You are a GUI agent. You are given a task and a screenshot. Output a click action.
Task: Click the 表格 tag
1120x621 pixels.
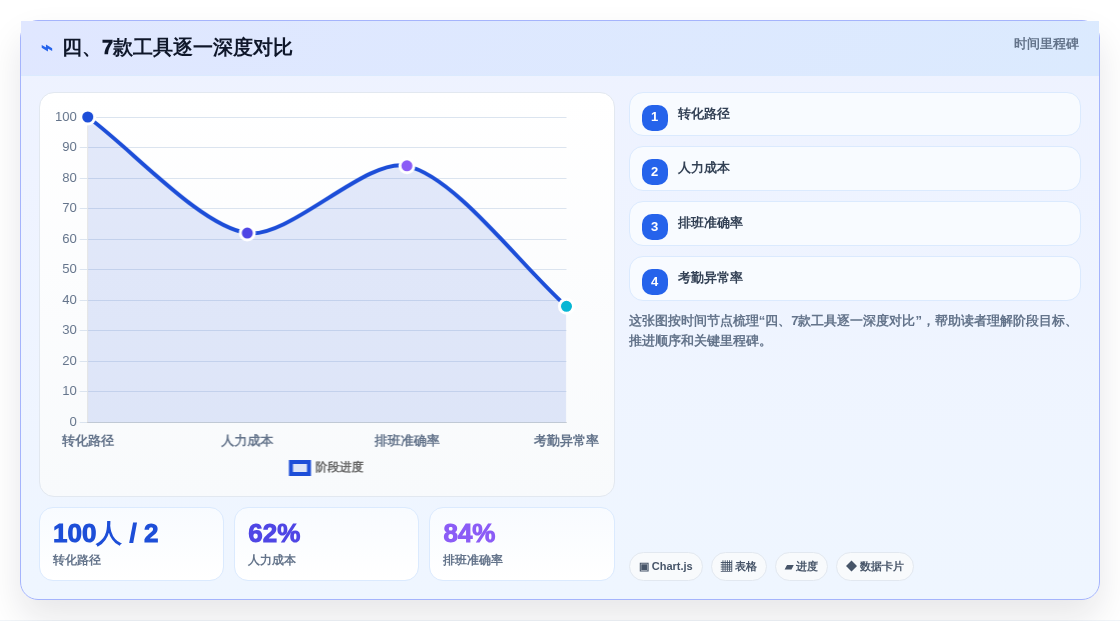coord(739,567)
